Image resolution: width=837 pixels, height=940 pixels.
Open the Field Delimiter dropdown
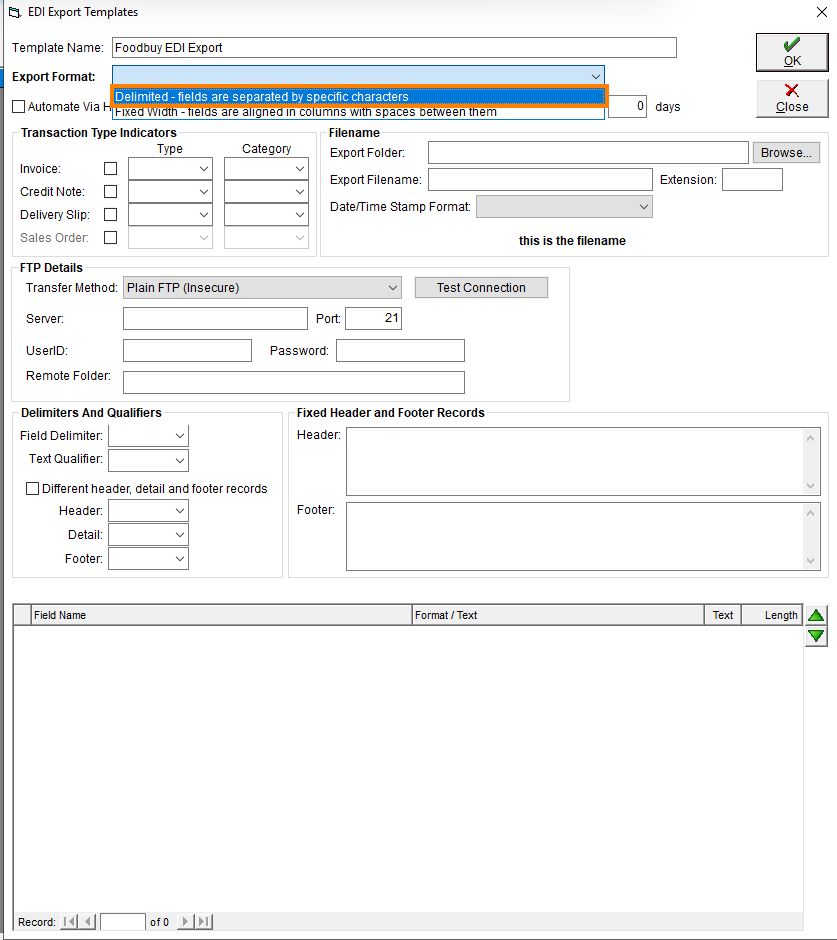pyautogui.click(x=148, y=436)
